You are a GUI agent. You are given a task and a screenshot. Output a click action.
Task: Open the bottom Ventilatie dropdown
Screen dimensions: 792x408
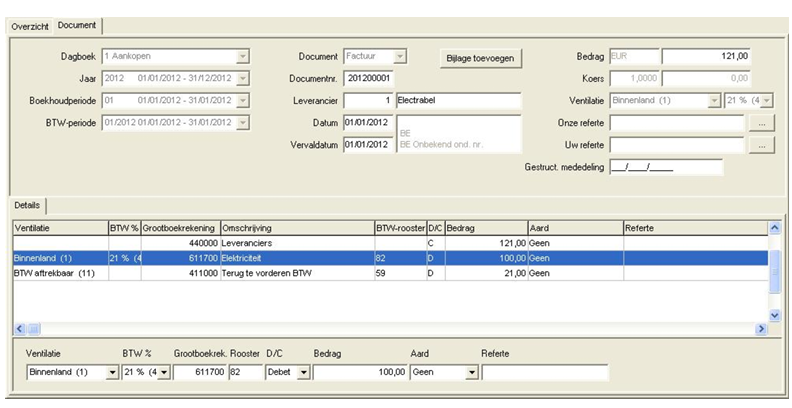tap(113, 373)
